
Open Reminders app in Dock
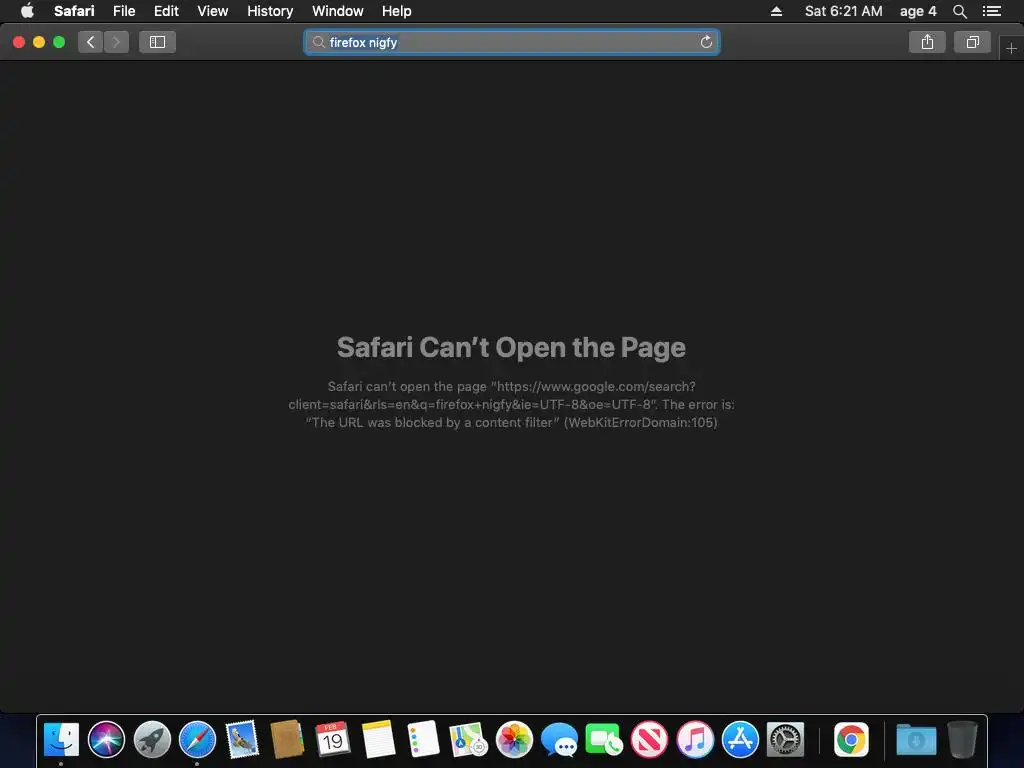(423, 739)
